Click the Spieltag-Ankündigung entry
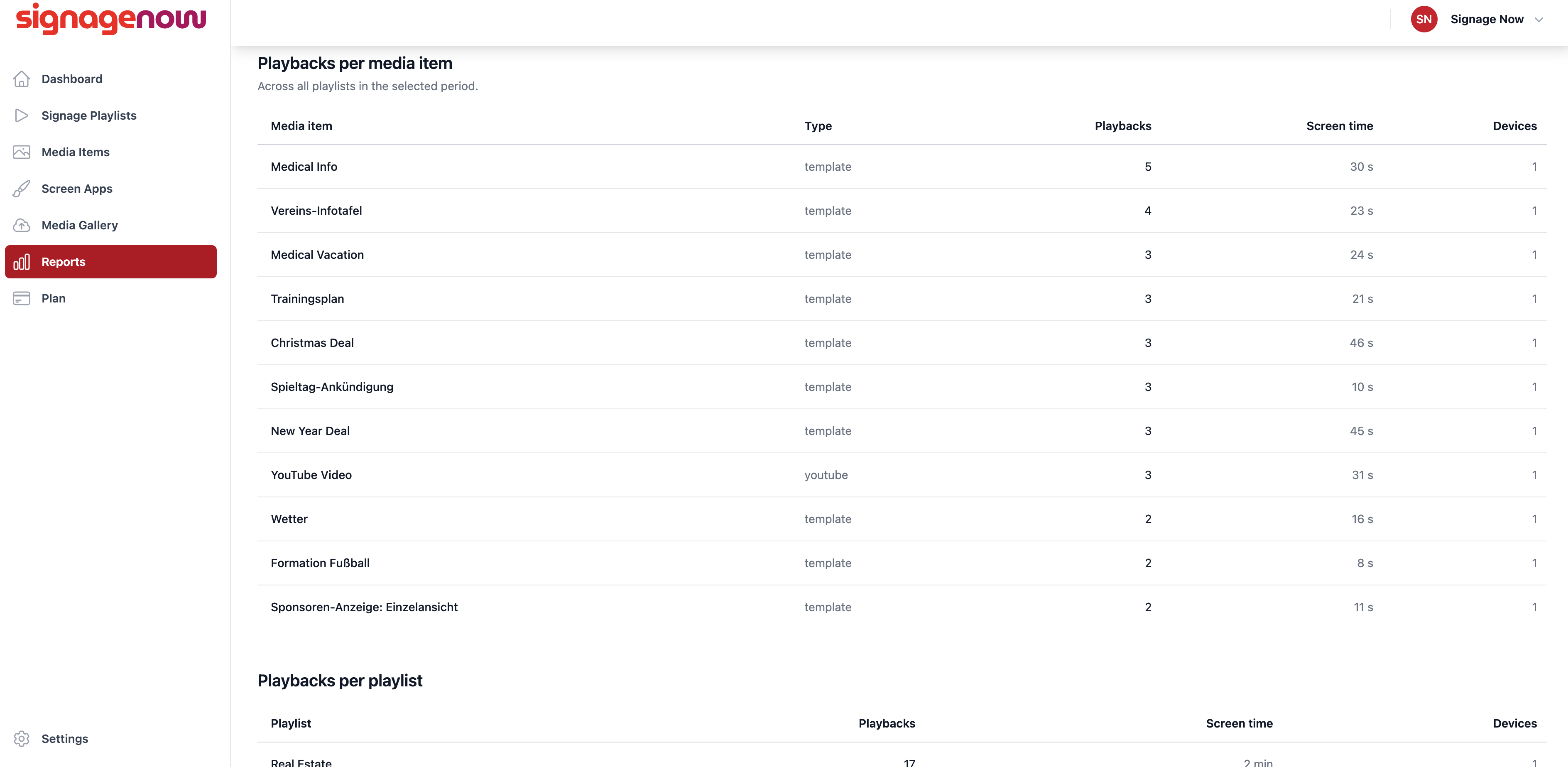Image resolution: width=1568 pixels, height=767 pixels. click(x=332, y=387)
